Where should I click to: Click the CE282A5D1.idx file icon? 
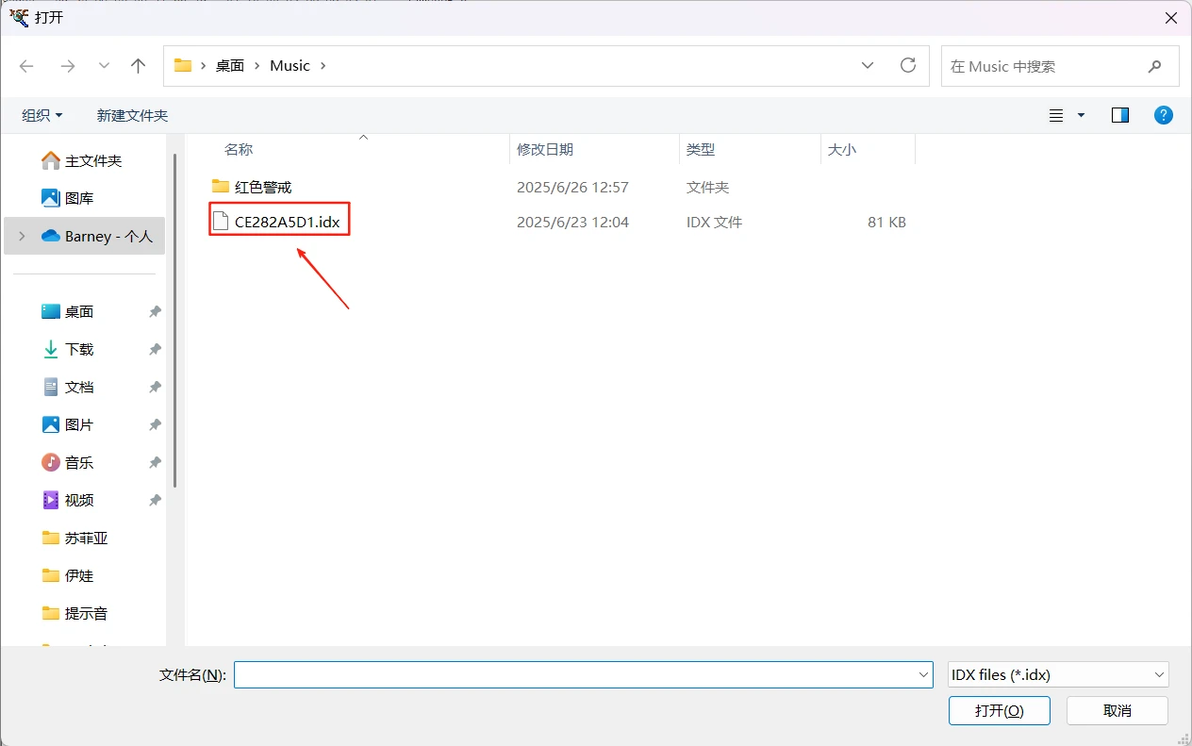click(x=220, y=221)
